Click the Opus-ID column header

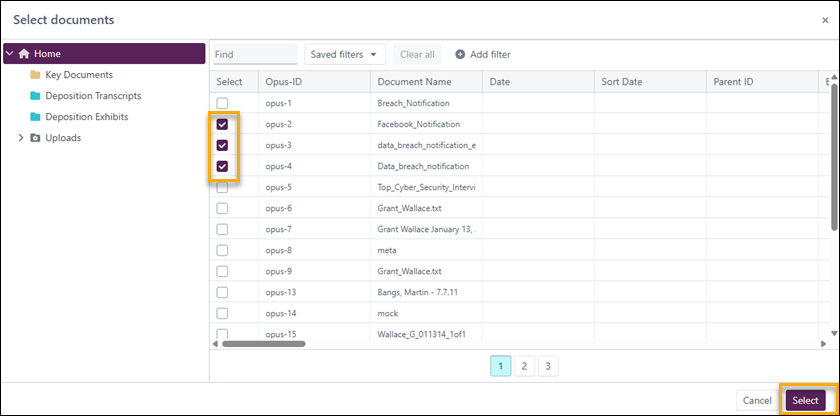[x=314, y=82]
